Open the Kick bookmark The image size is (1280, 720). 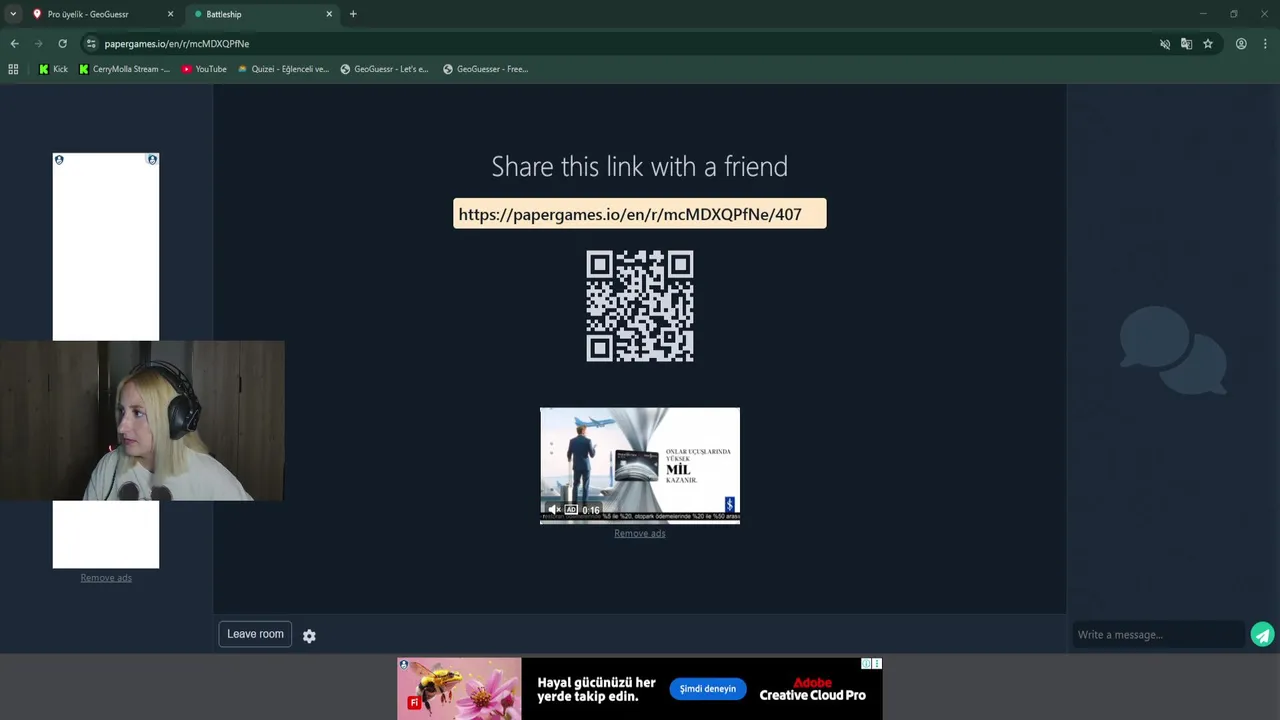click(x=53, y=69)
